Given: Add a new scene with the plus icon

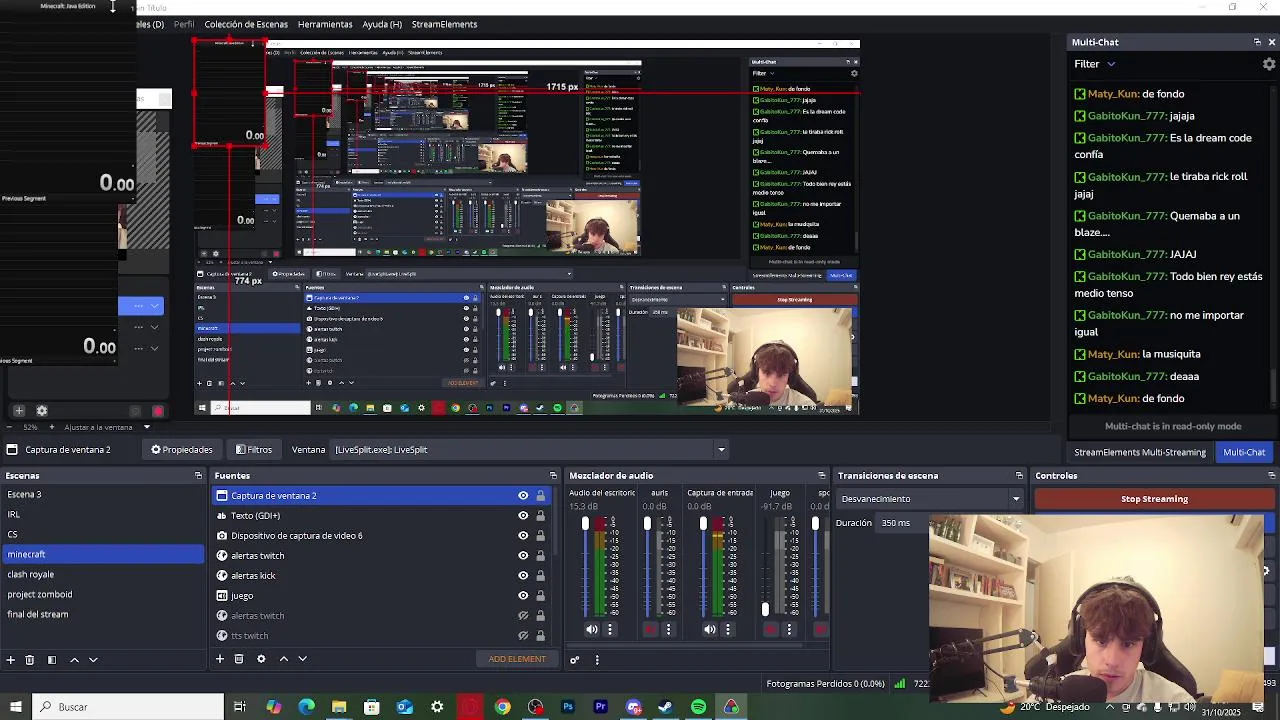Looking at the screenshot, I should pyautogui.click(x=10, y=660).
